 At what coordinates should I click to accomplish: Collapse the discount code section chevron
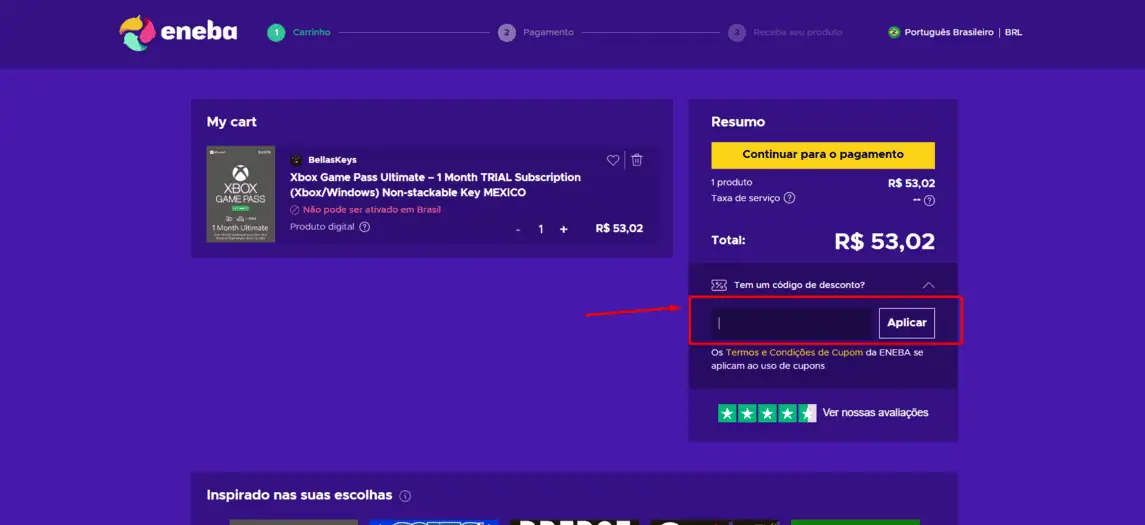(928, 286)
